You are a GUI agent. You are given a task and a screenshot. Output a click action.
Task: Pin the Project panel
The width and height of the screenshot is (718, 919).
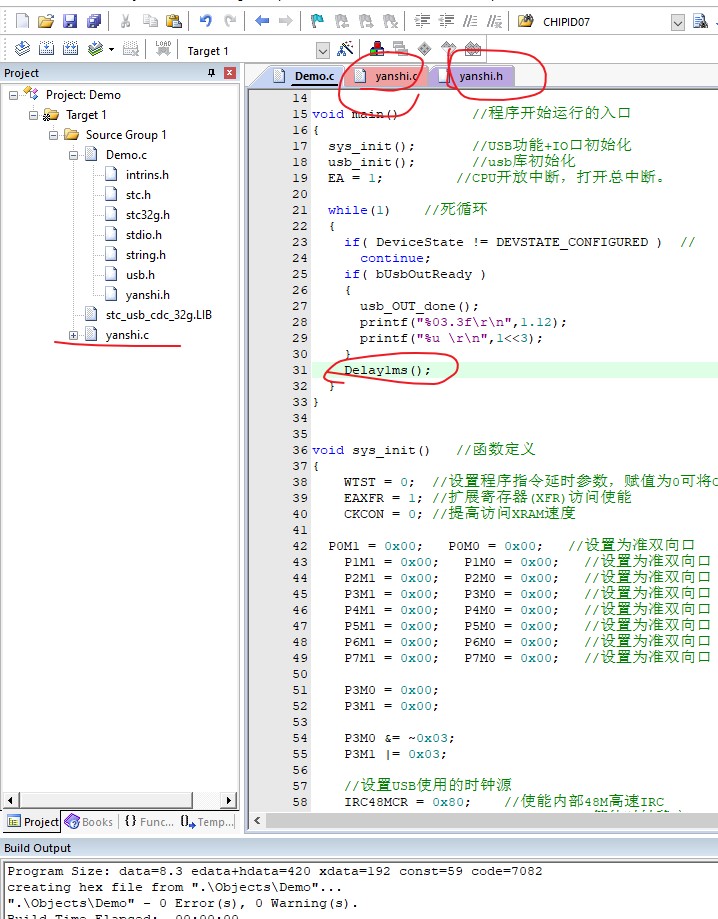[x=212, y=73]
